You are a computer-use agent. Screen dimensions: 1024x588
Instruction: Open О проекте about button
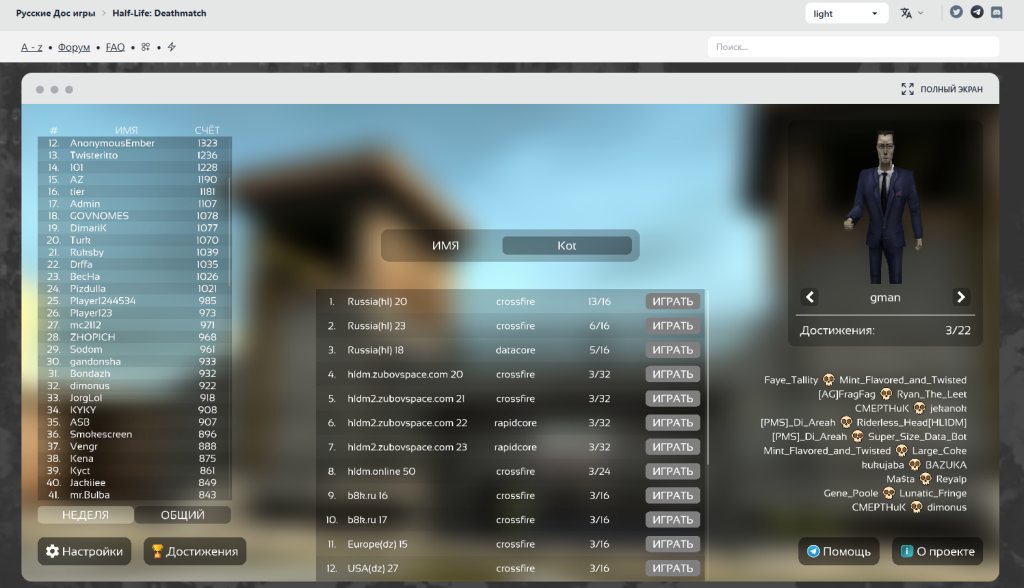point(937,551)
